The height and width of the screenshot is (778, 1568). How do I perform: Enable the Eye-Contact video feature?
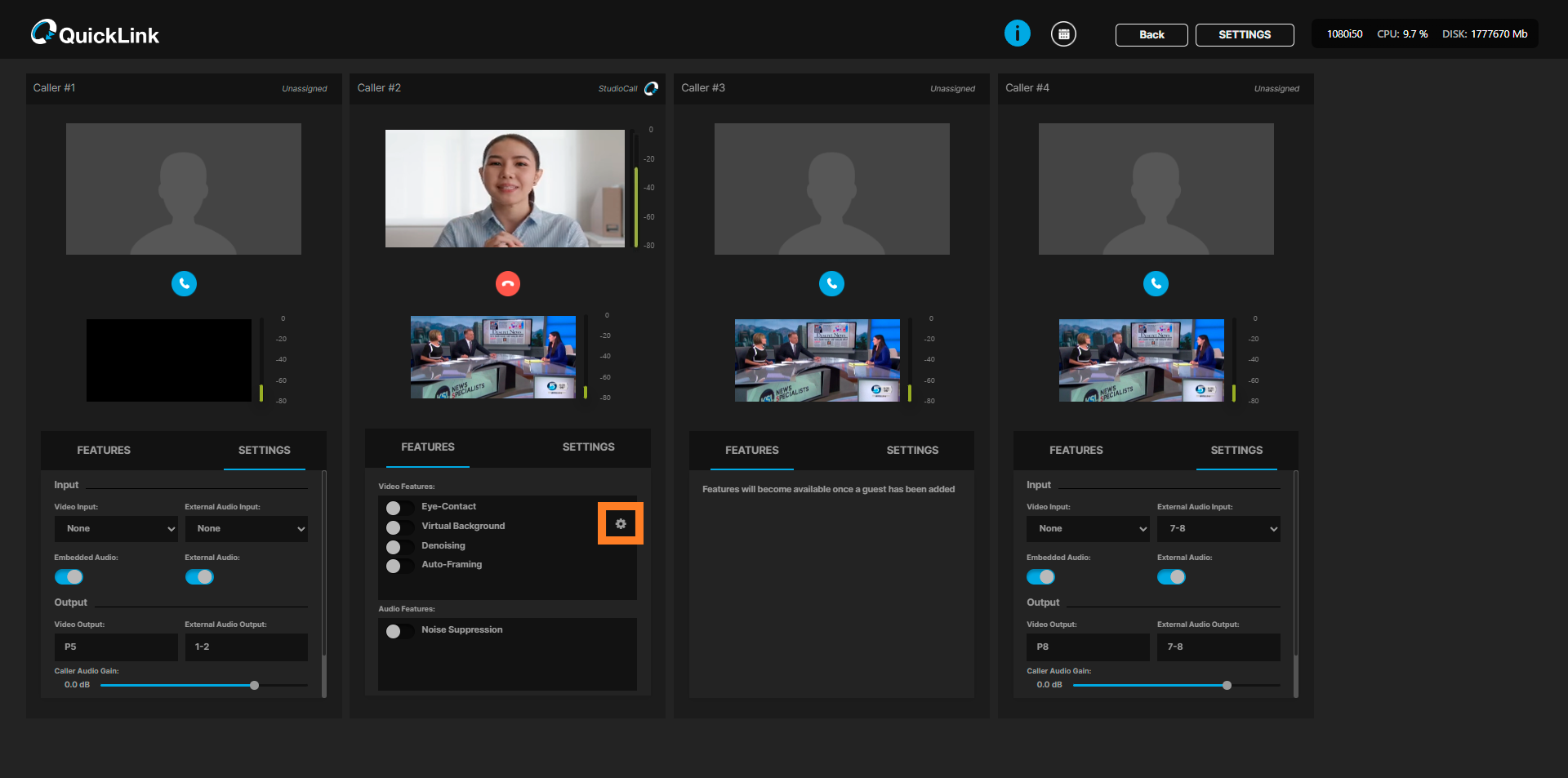[x=398, y=508]
